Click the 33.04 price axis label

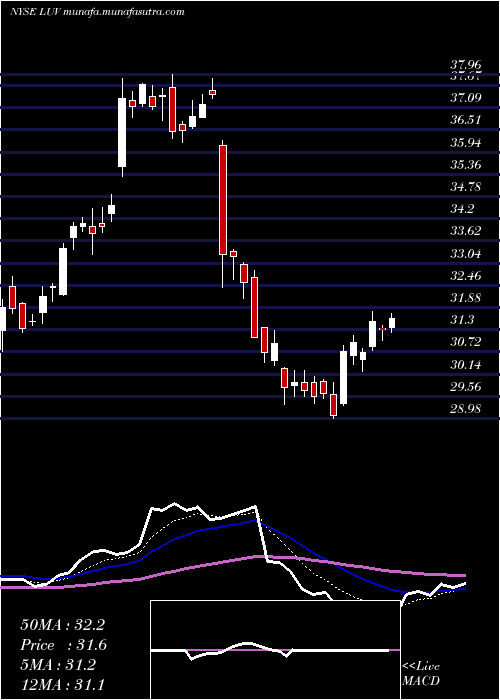click(x=466, y=254)
